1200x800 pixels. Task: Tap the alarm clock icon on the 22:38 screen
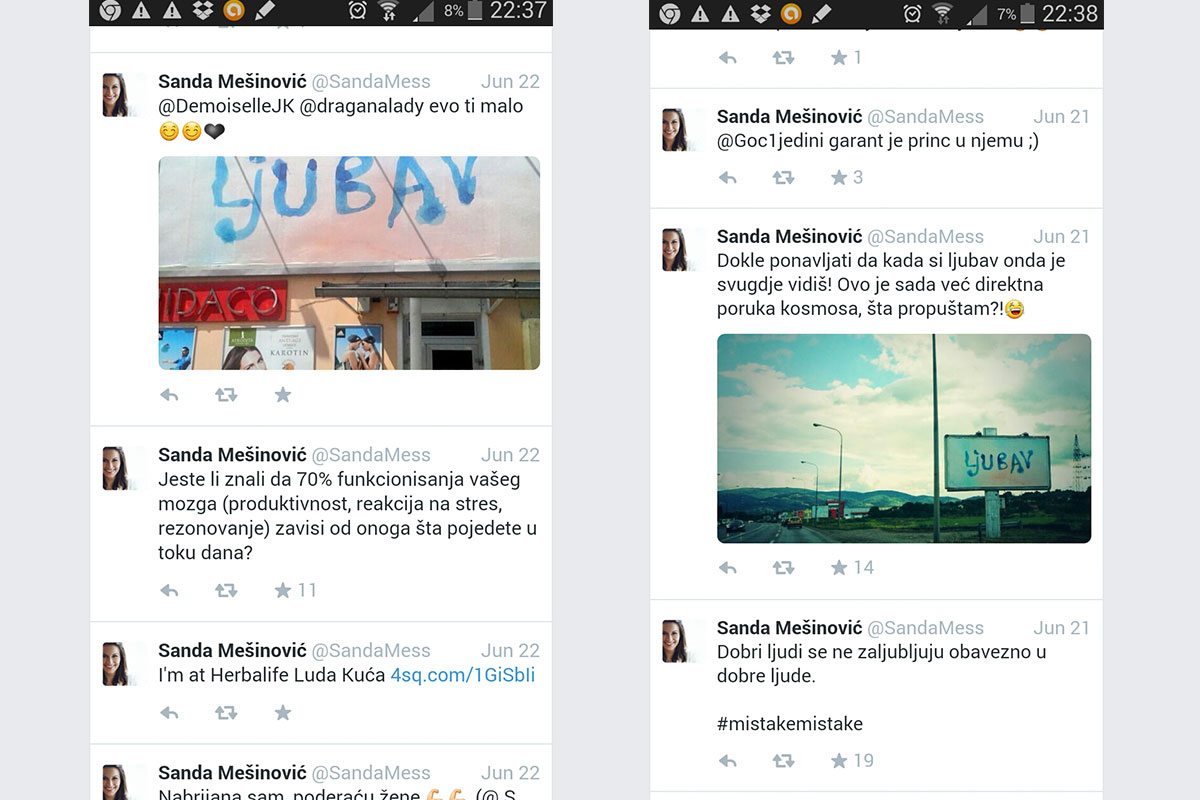point(913,13)
